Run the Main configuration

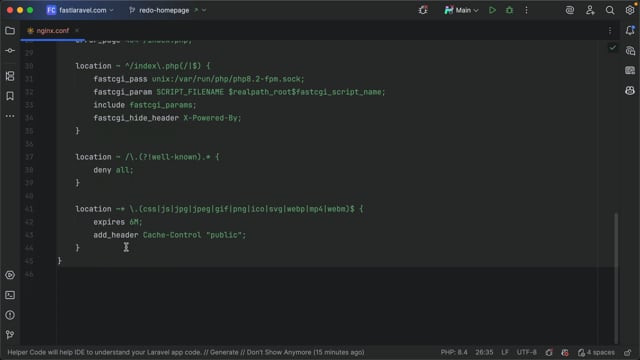(x=492, y=10)
